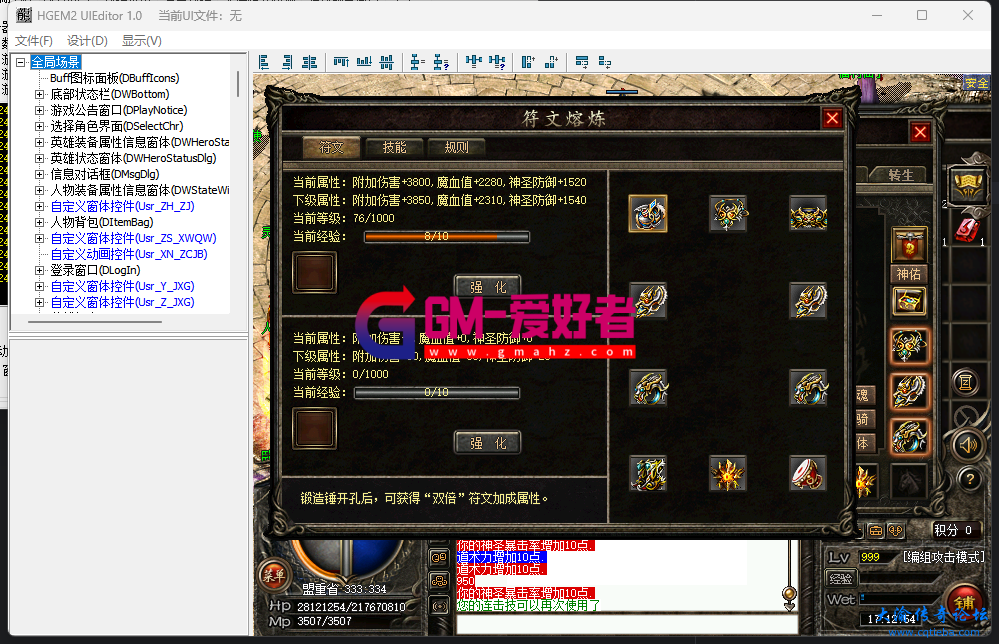
Task: Click the align top edges toolbar icon
Action: [x=341, y=62]
